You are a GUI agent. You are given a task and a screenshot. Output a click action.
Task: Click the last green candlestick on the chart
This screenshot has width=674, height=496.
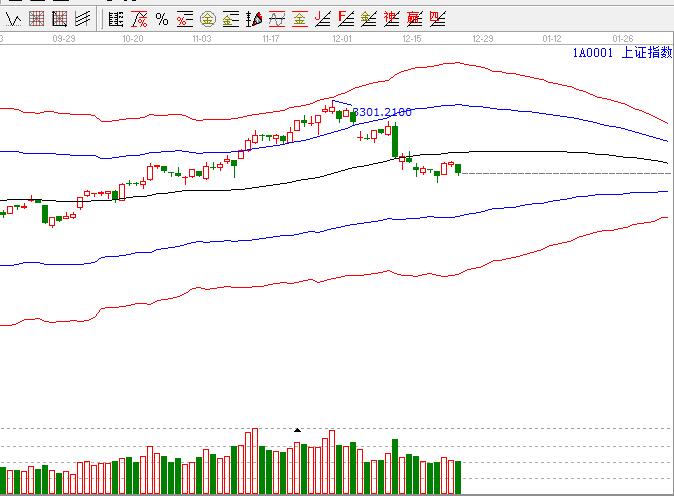click(x=458, y=168)
